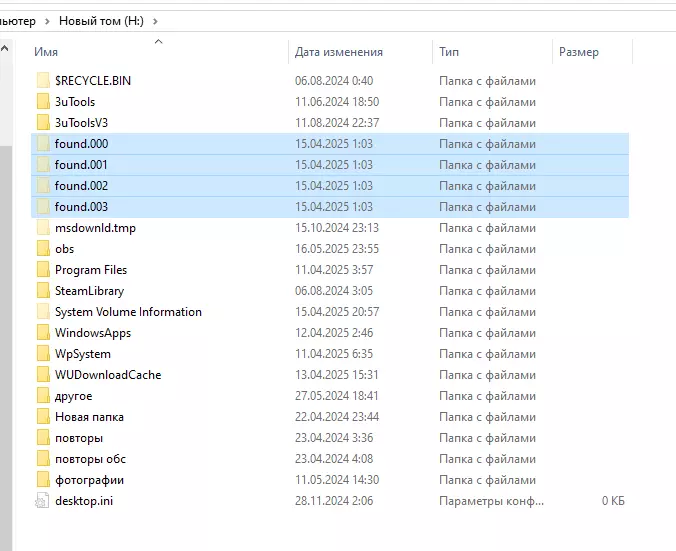This screenshot has width=676, height=551.
Task: Click the WUDownloadCache folder name
Action: 108,375
